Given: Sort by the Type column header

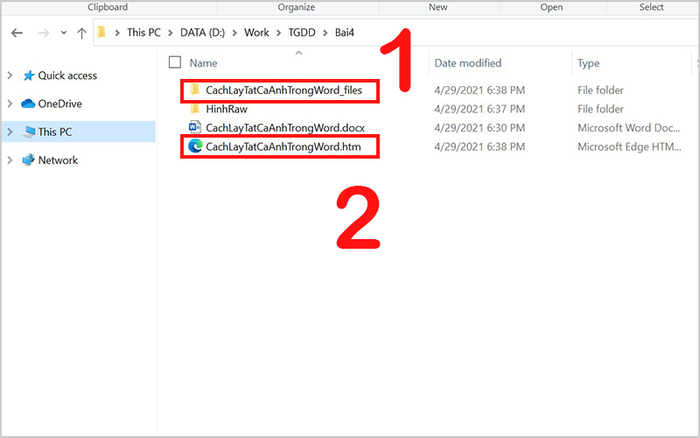Looking at the screenshot, I should coord(588,63).
